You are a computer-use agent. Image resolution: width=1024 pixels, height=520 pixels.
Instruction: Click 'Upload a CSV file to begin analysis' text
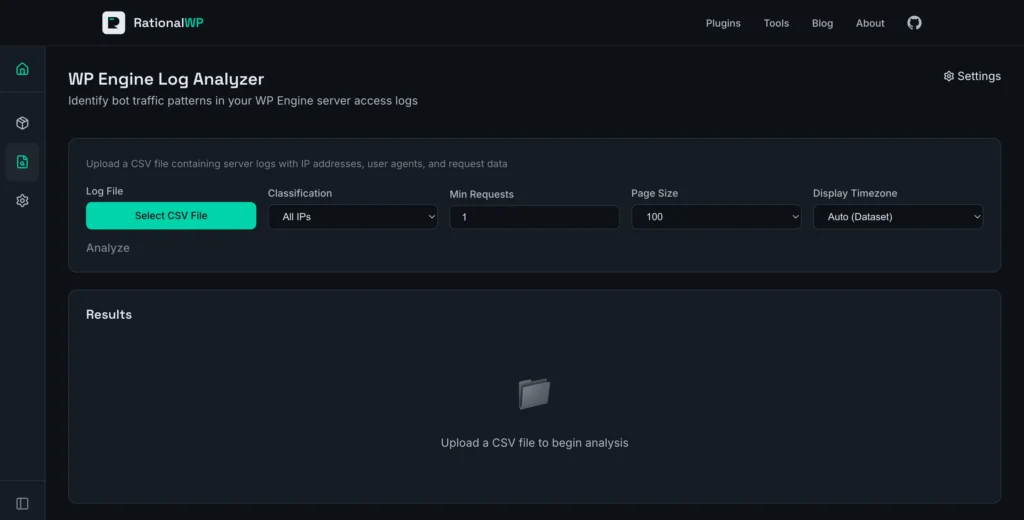click(534, 443)
